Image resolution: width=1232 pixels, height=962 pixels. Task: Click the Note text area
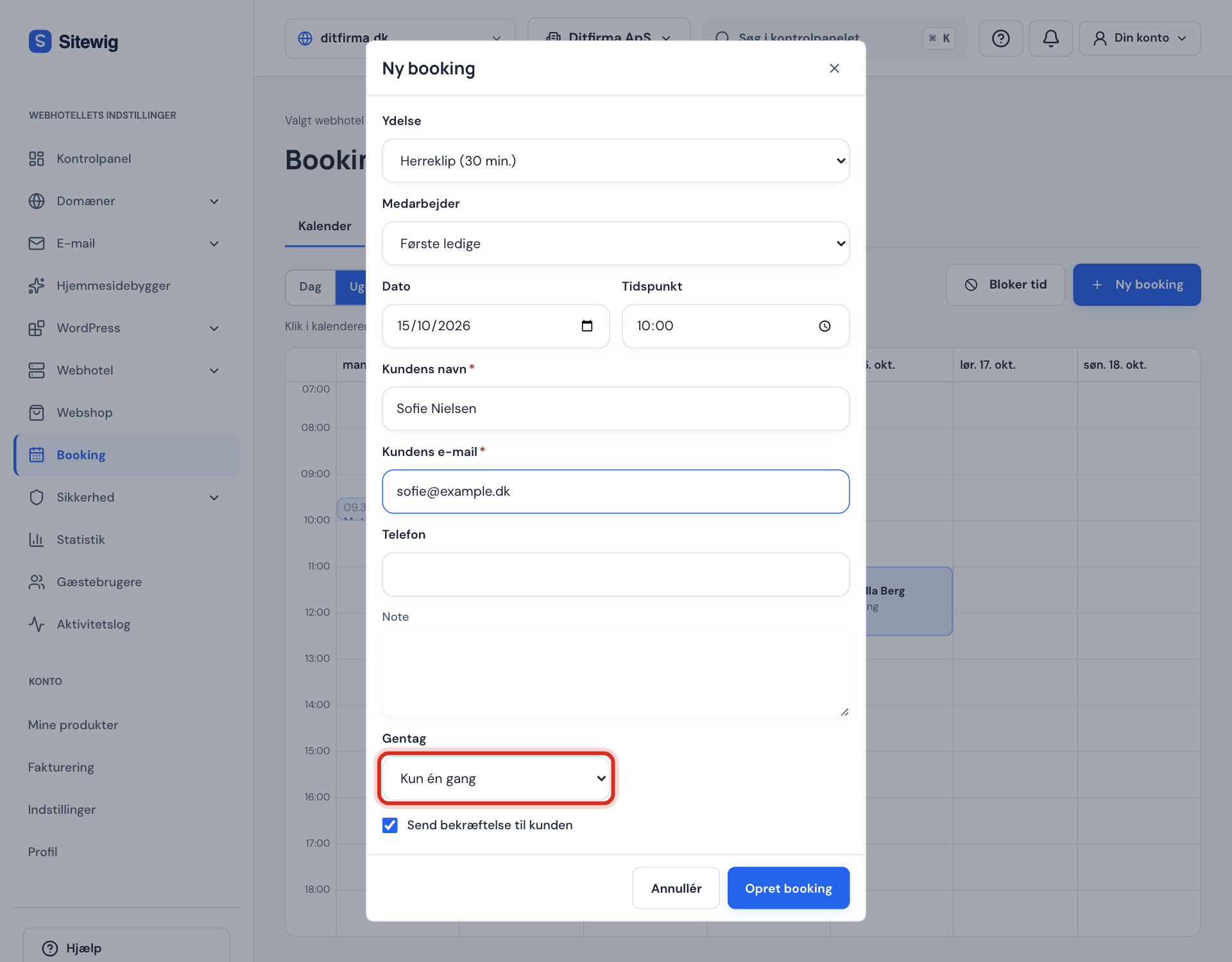615,675
